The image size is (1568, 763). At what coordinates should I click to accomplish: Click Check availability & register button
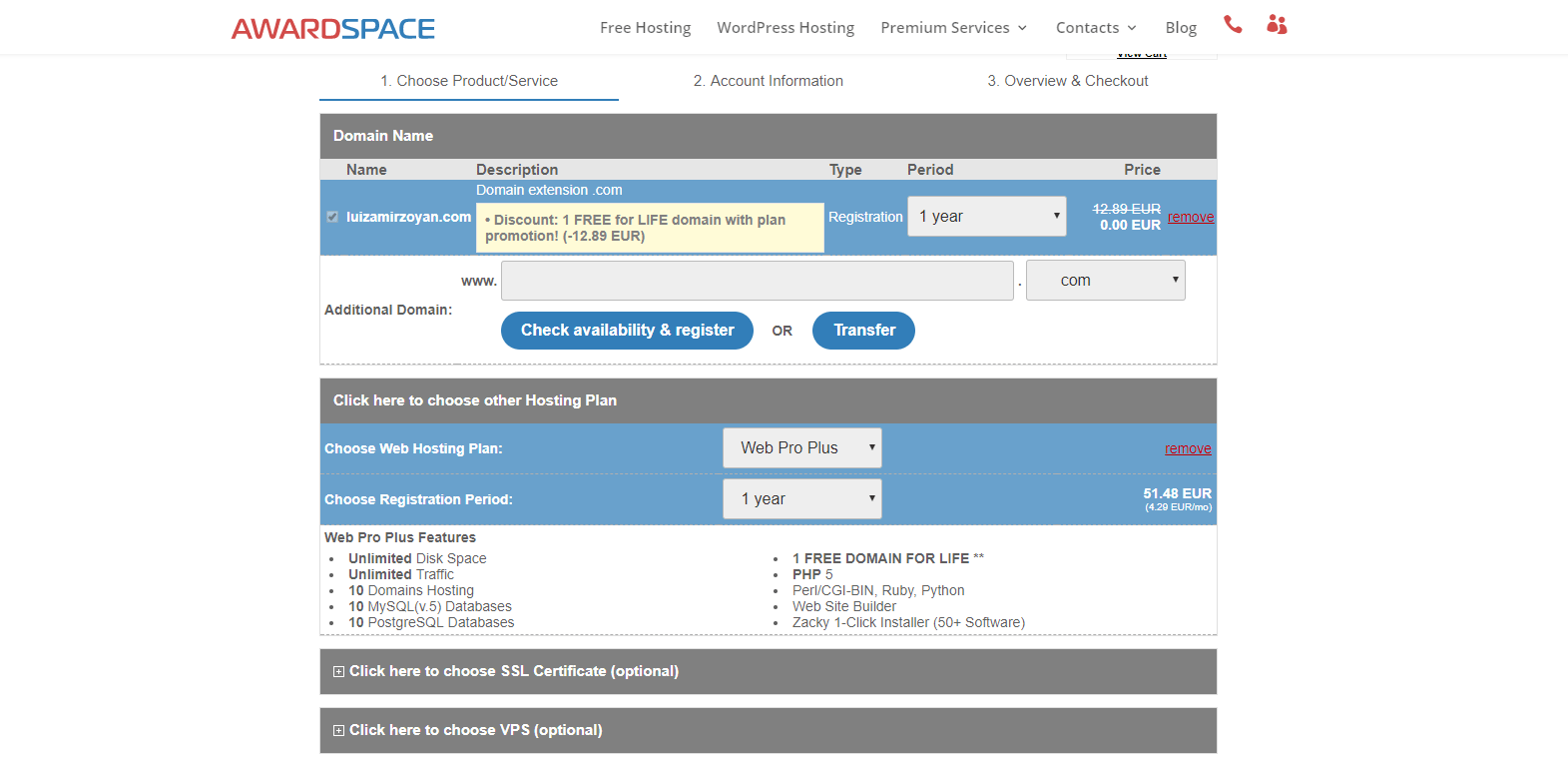[627, 331]
